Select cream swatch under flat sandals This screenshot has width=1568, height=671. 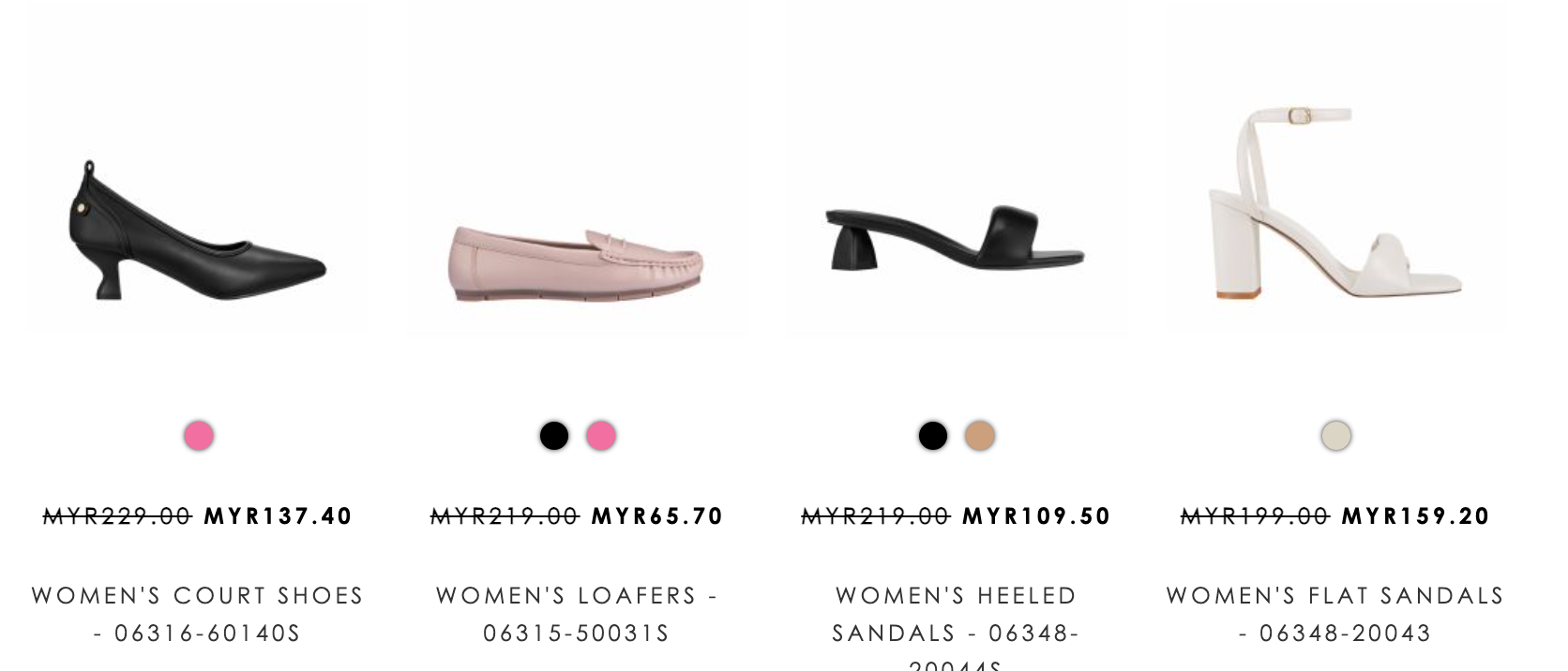pyautogui.click(x=1336, y=436)
